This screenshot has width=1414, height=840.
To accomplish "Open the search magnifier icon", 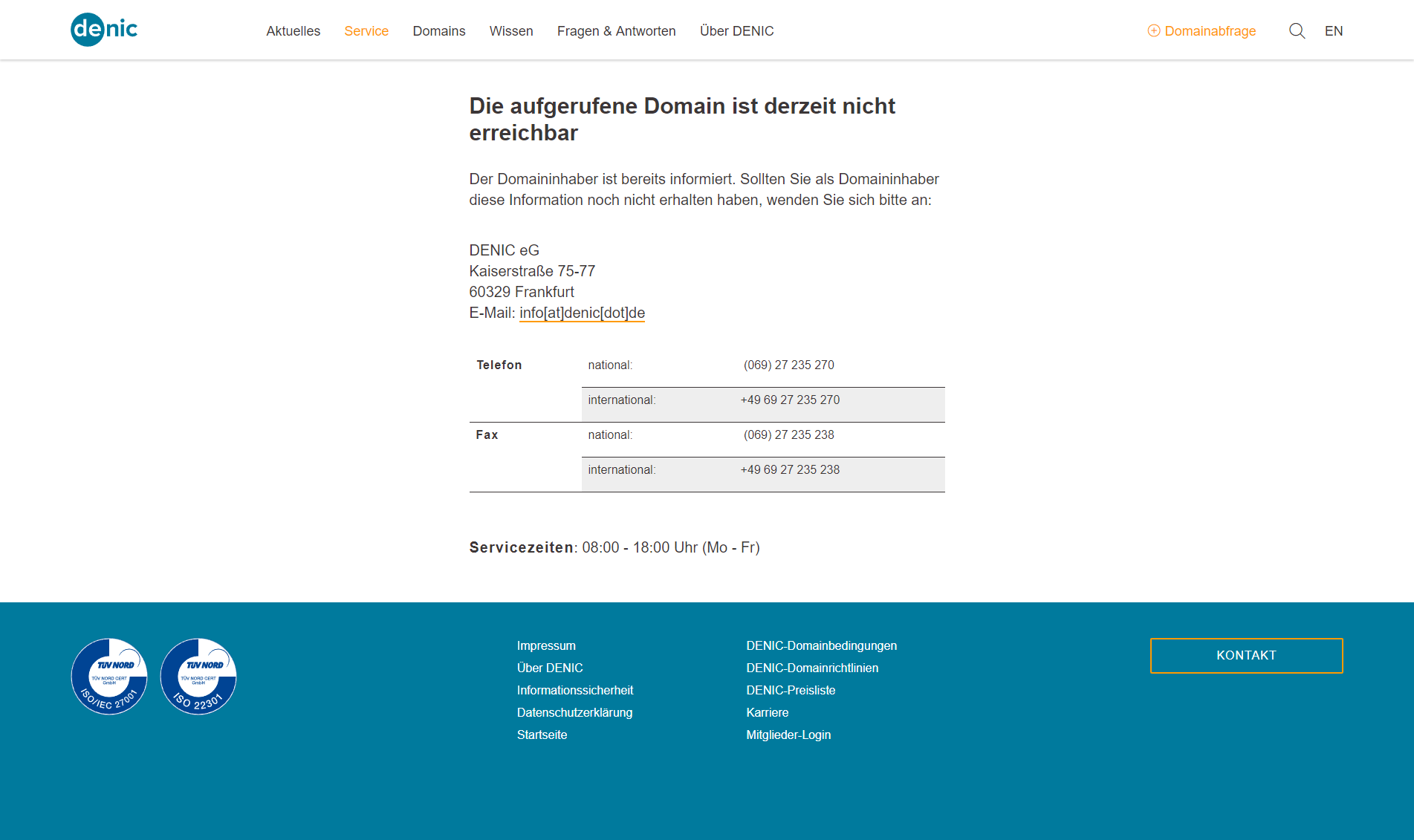I will (1297, 30).
